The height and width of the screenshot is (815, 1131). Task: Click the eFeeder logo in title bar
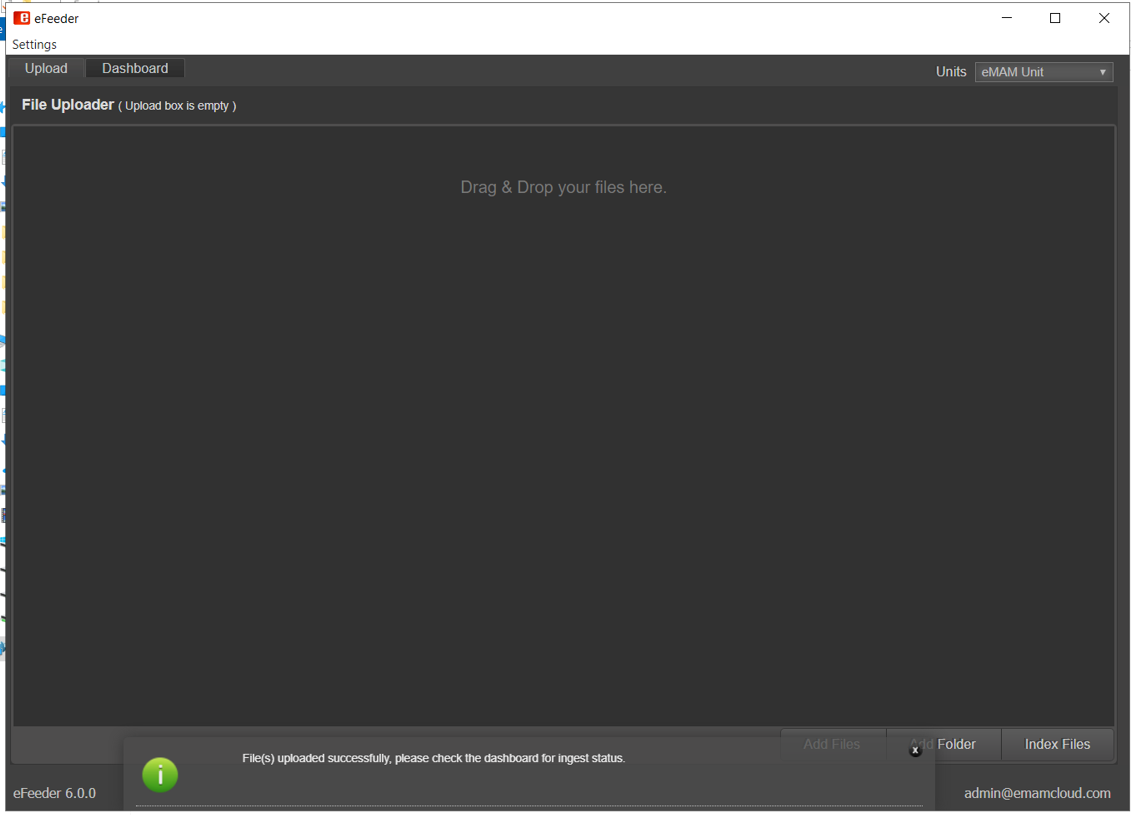[x=21, y=18]
